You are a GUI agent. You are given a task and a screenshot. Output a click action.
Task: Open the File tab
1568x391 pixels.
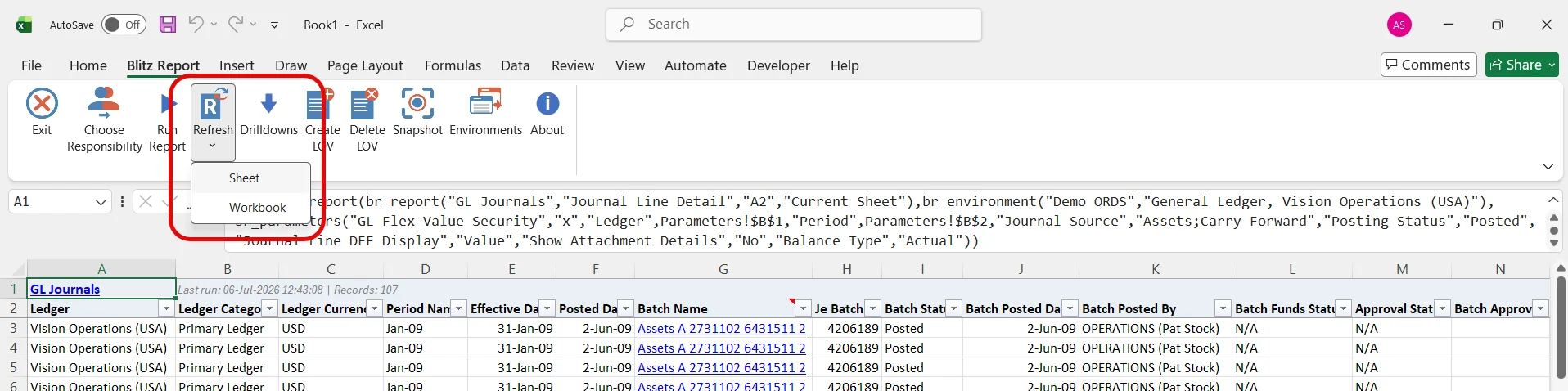click(x=31, y=65)
